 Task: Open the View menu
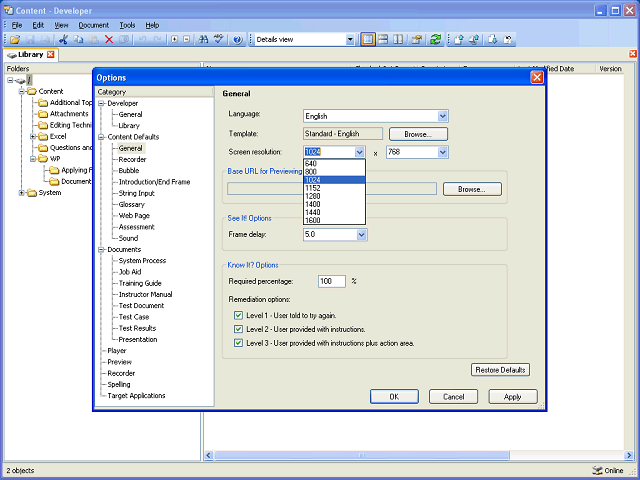tap(61, 25)
